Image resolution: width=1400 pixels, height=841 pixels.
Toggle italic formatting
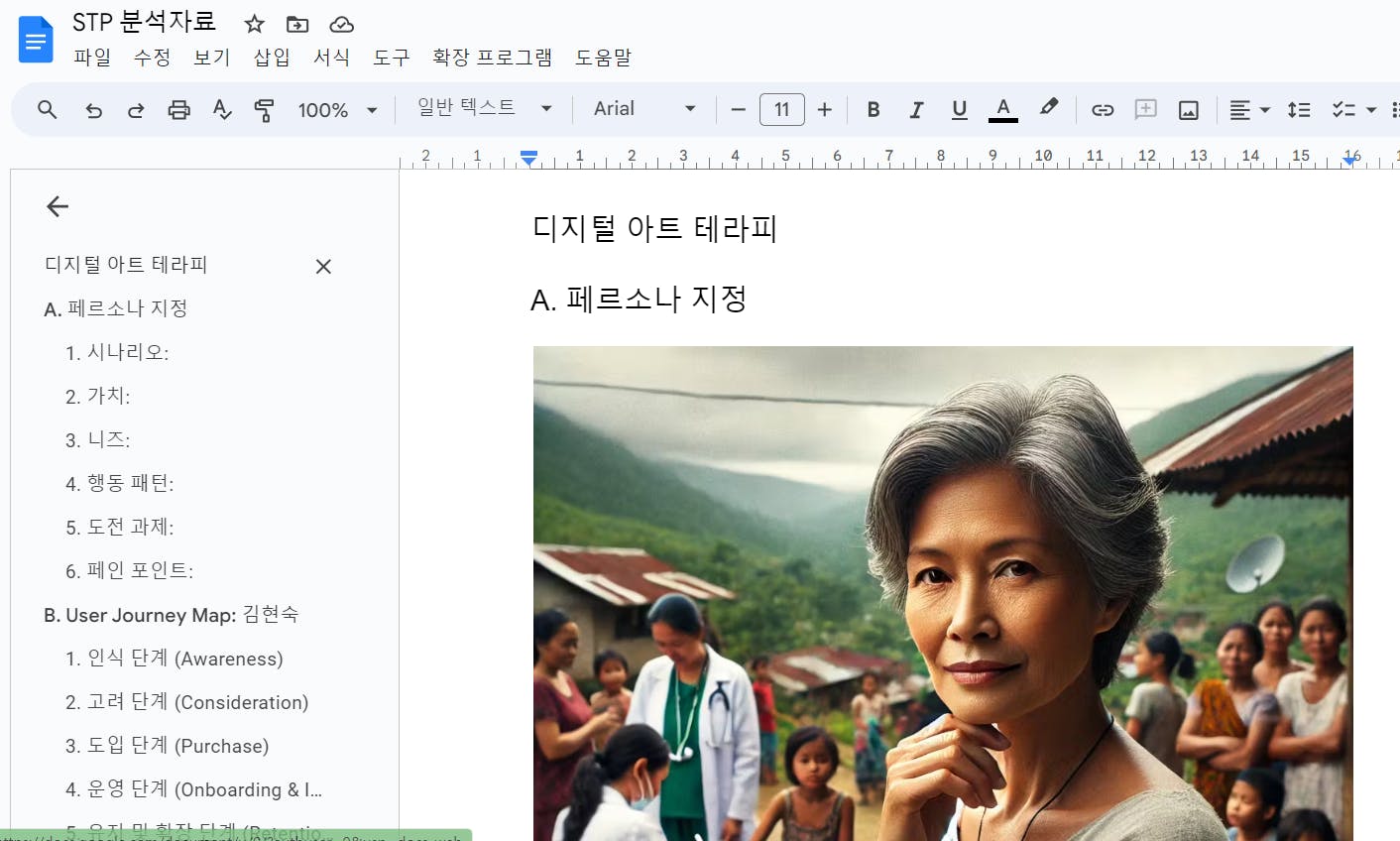pos(916,109)
